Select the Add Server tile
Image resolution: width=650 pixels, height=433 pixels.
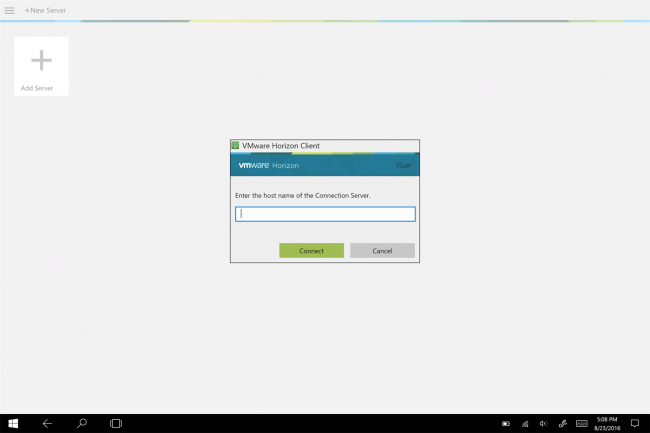click(41, 66)
